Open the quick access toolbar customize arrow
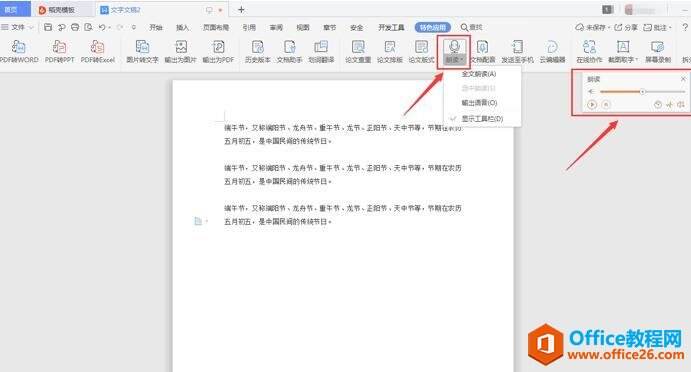The width and height of the screenshot is (691, 372). [x=134, y=27]
